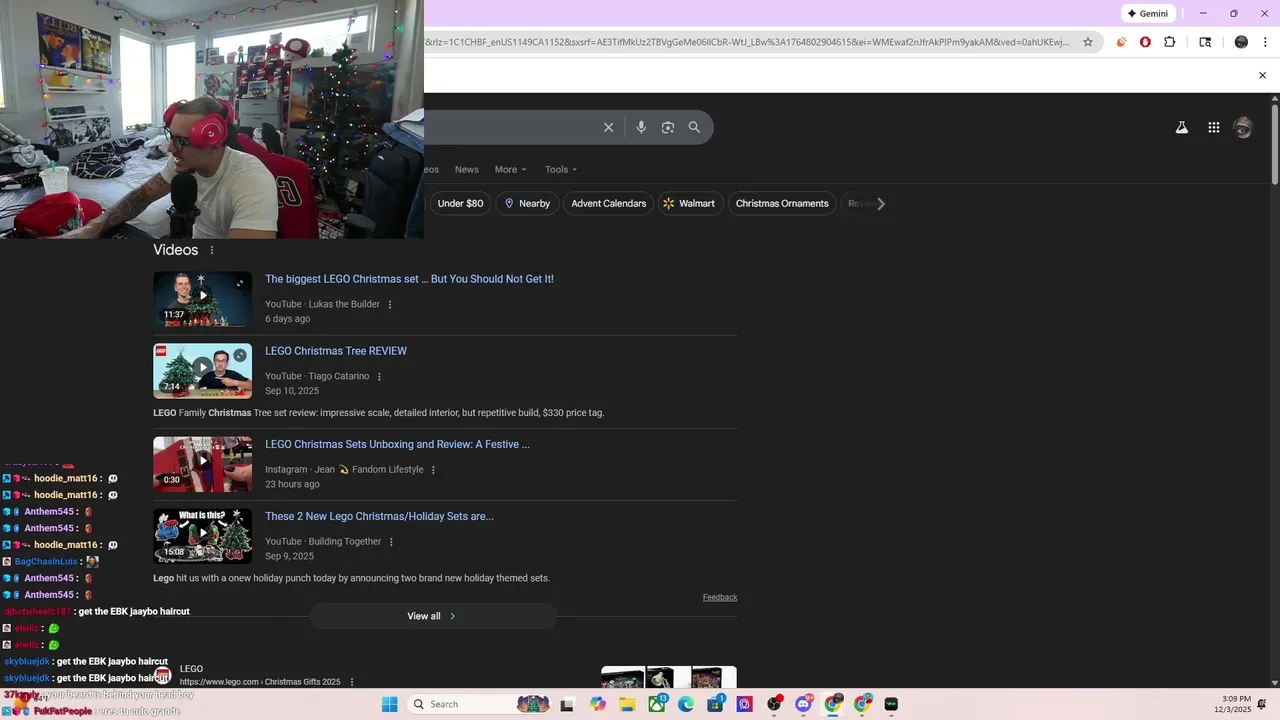The height and width of the screenshot is (720, 1280).
Task: Click View all videos button
Action: (x=432, y=616)
